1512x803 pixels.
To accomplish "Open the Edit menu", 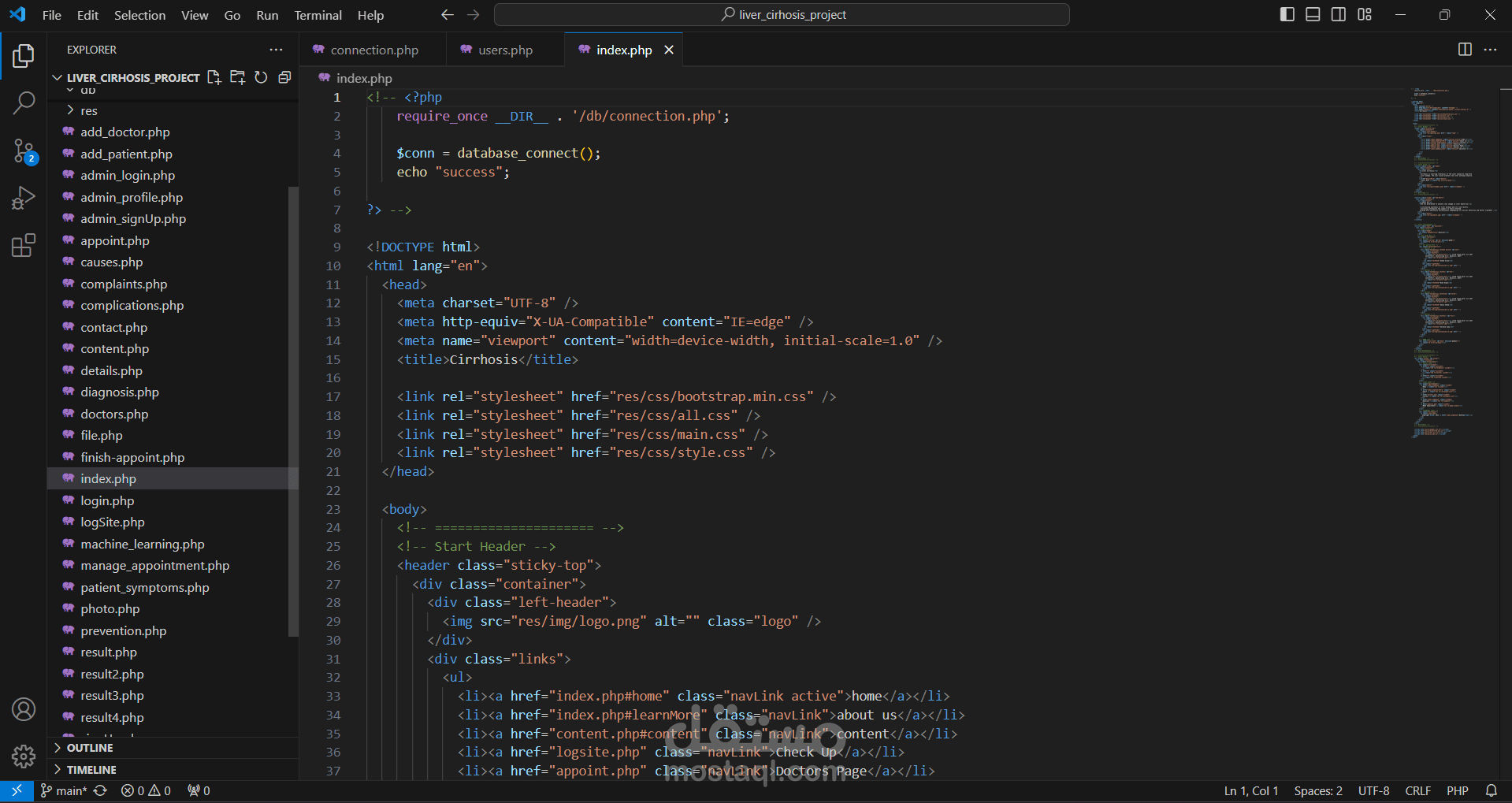I will click(87, 15).
